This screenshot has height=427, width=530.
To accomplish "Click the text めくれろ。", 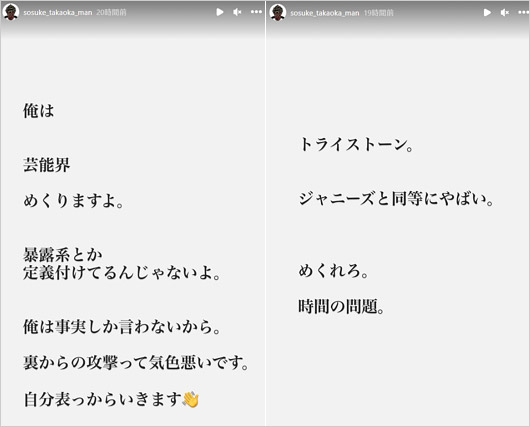I will [x=333, y=271].
